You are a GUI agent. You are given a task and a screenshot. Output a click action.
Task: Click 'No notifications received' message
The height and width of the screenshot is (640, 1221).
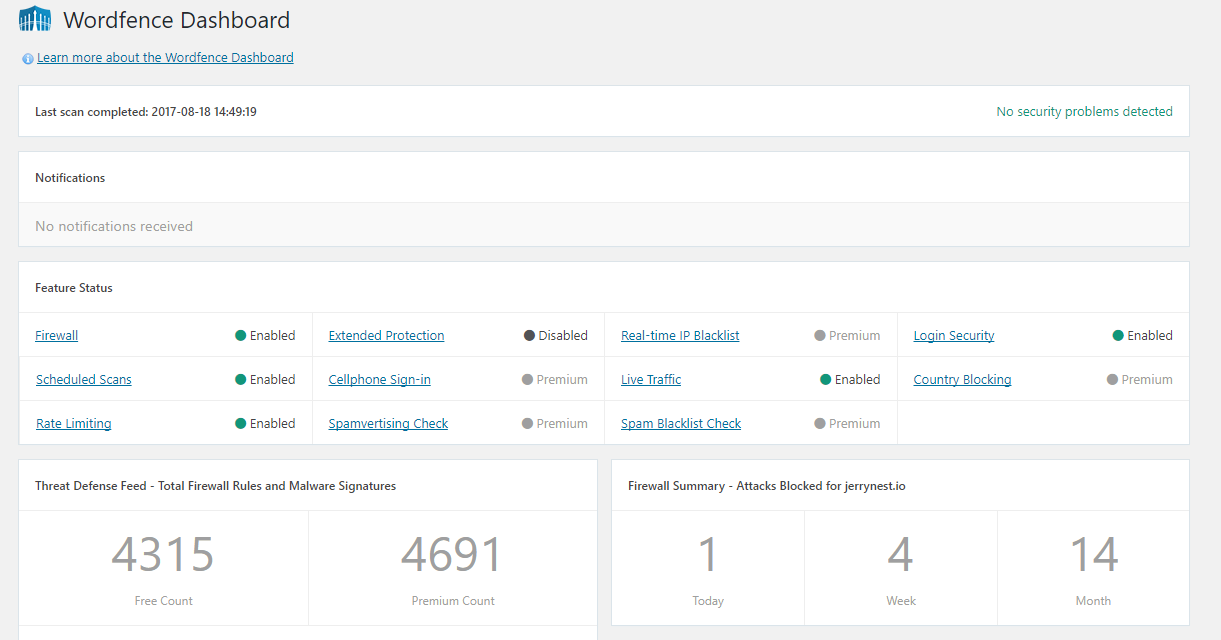pos(114,227)
